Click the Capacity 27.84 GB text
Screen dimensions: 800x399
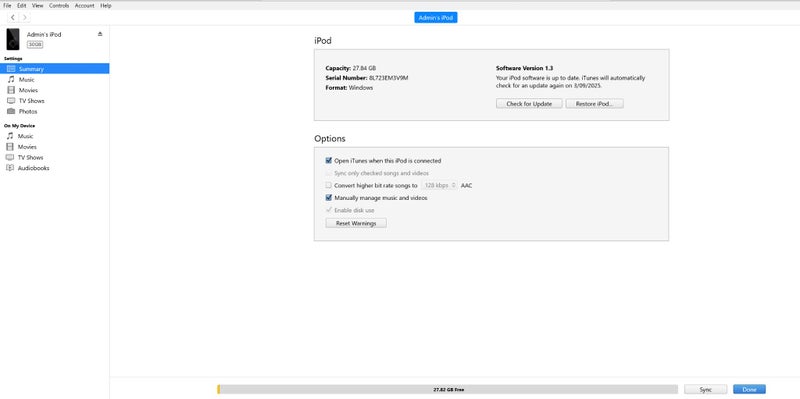coord(351,68)
